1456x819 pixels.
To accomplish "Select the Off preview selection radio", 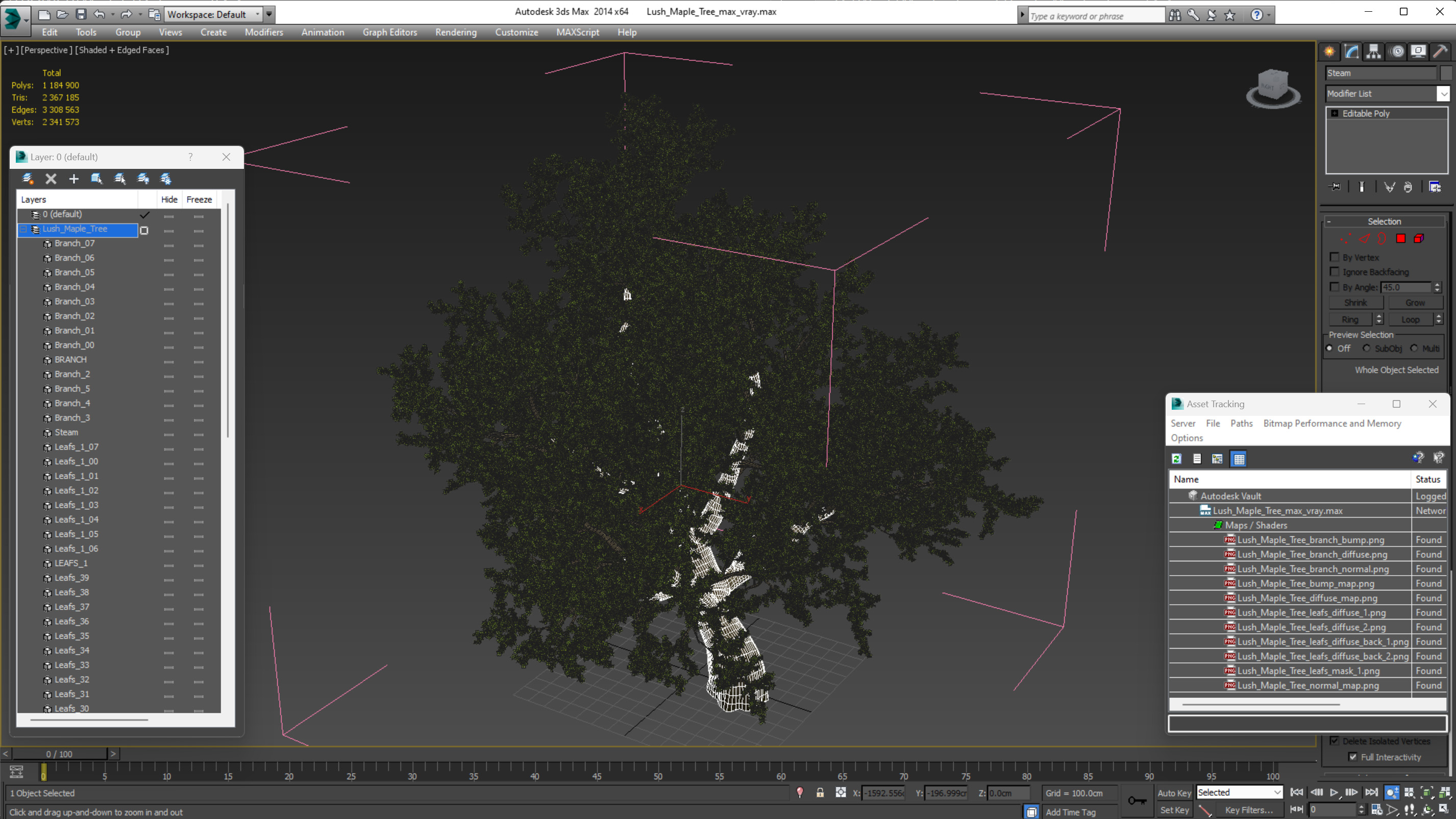I will tap(1329, 348).
